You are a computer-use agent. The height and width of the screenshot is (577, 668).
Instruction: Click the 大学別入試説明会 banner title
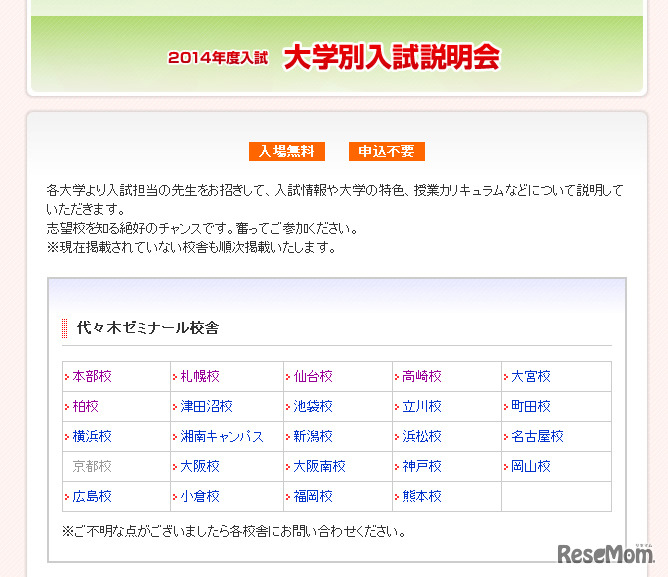tap(391, 57)
